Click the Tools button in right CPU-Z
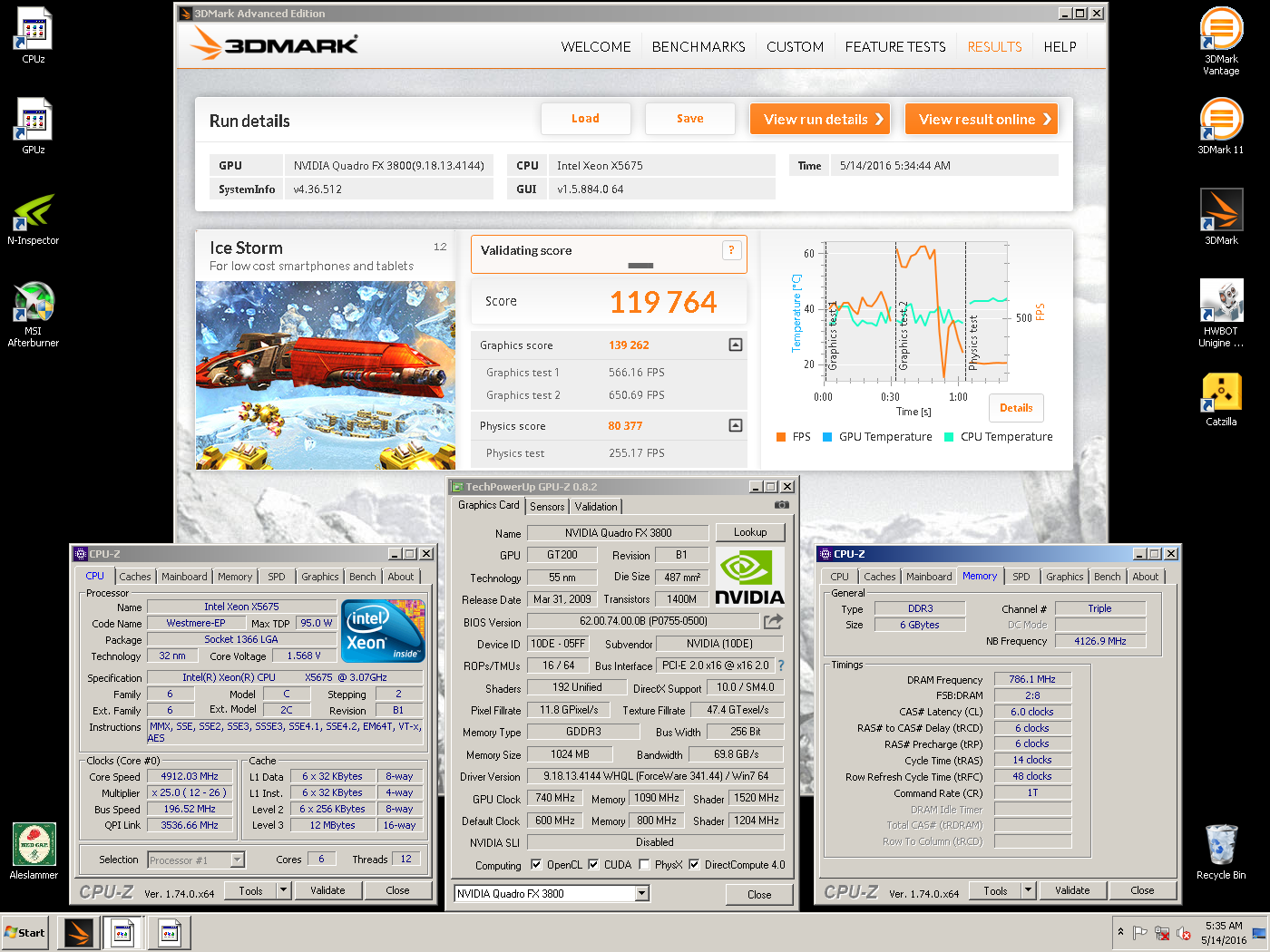 (x=995, y=890)
